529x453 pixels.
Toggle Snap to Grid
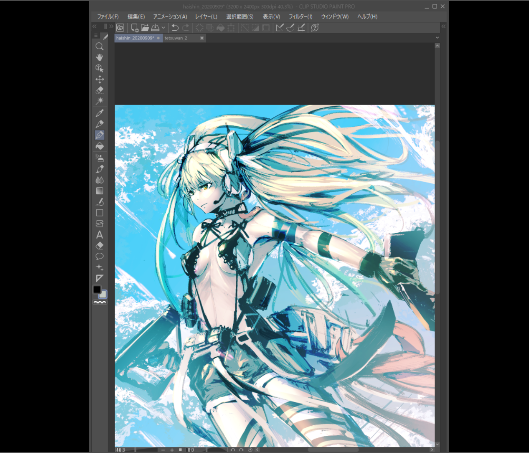301,28
